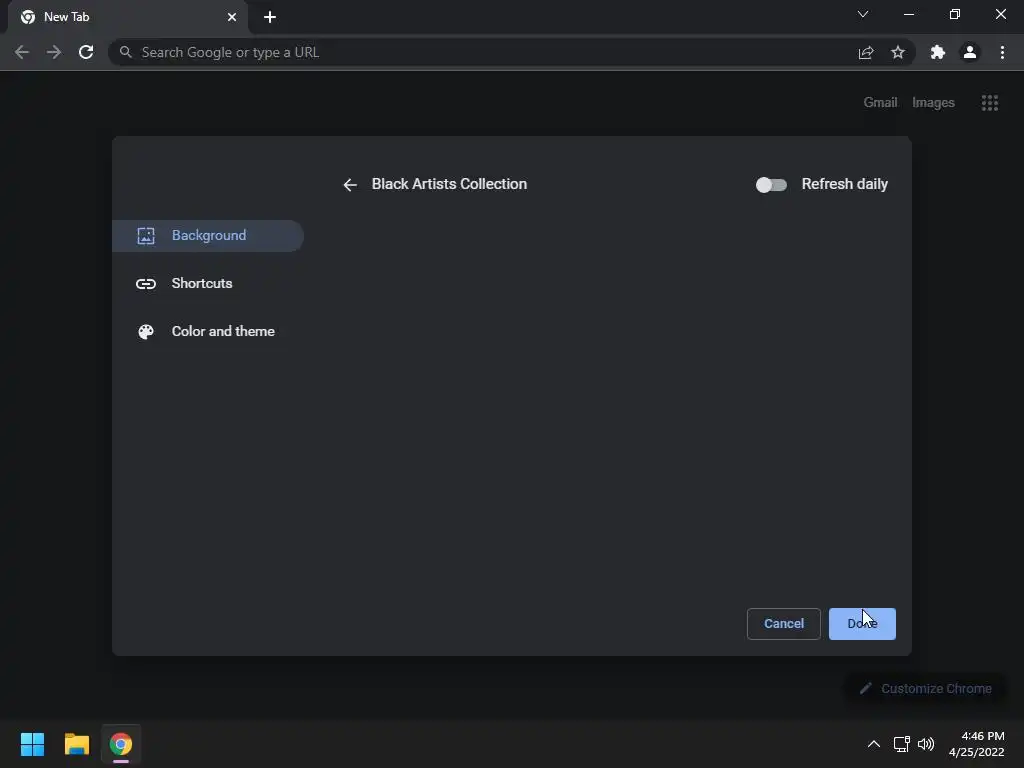Viewport: 1024px width, 768px height.
Task: Click the pencil icon on Customize Chrome
Action: (866, 688)
